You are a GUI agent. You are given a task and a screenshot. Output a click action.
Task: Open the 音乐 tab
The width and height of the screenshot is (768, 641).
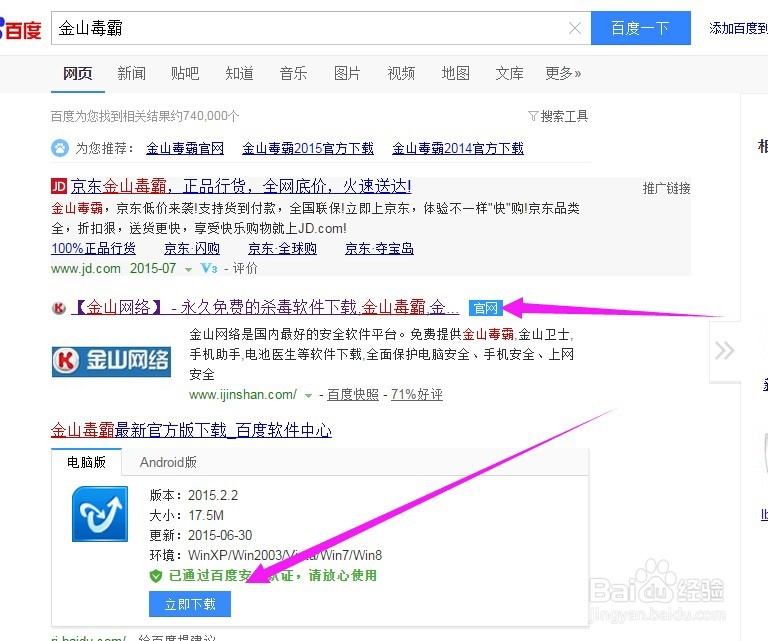(x=293, y=73)
